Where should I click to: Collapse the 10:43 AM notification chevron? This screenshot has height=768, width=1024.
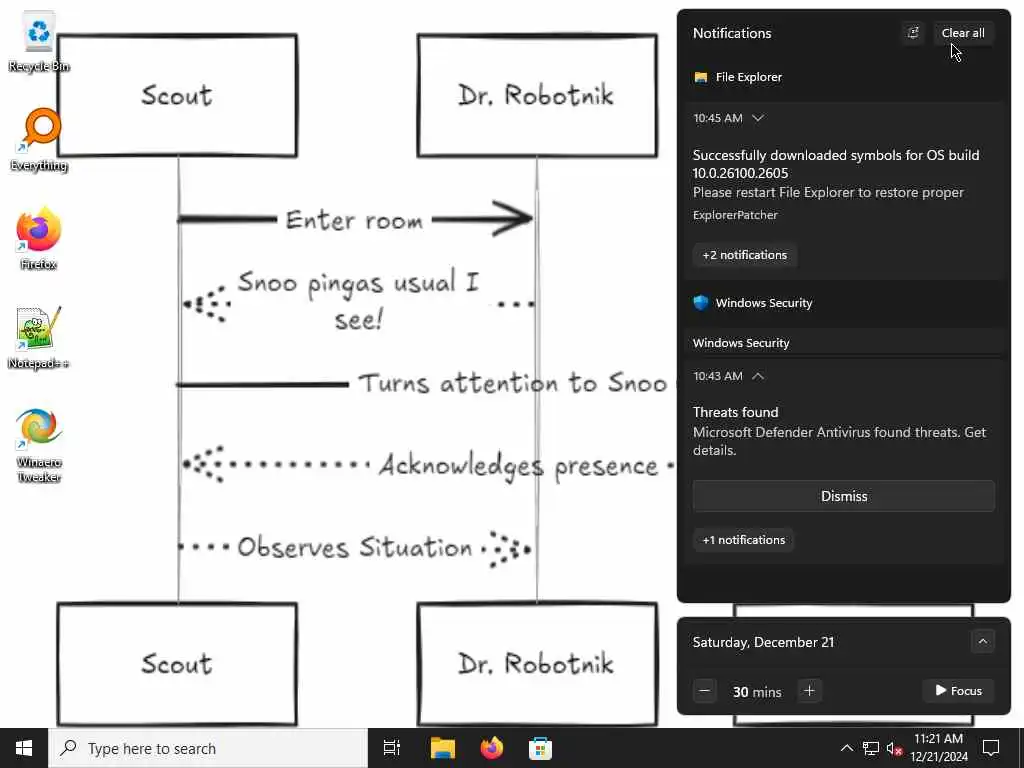(x=758, y=376)
